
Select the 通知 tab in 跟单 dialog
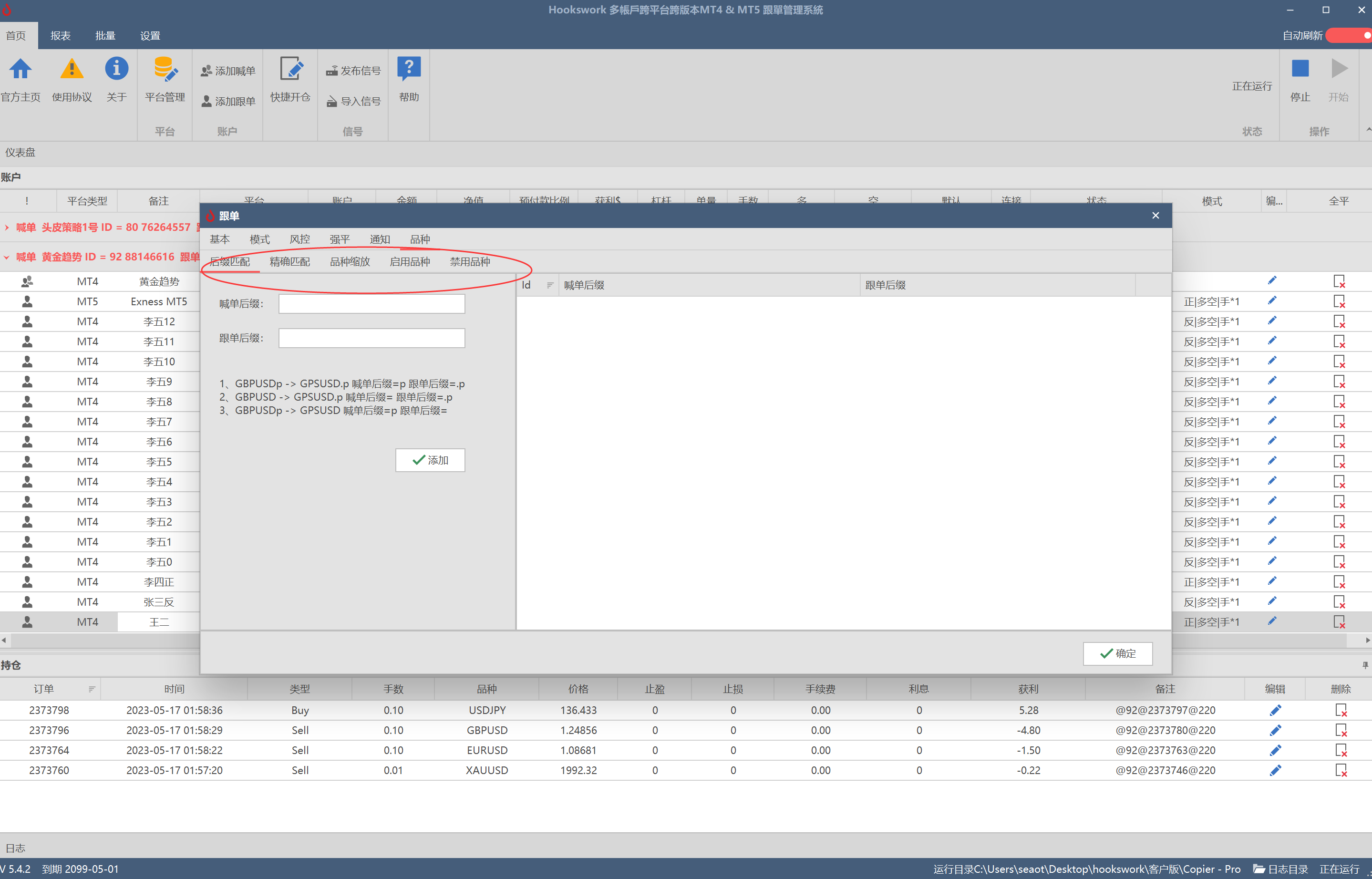(x=380, y=239)
